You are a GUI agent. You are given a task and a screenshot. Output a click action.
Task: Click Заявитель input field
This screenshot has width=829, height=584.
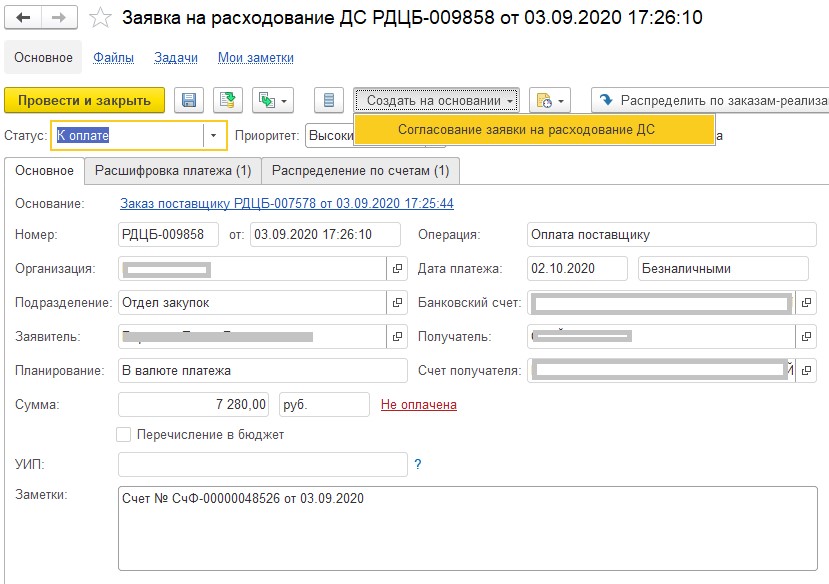[x=252, y=336]
